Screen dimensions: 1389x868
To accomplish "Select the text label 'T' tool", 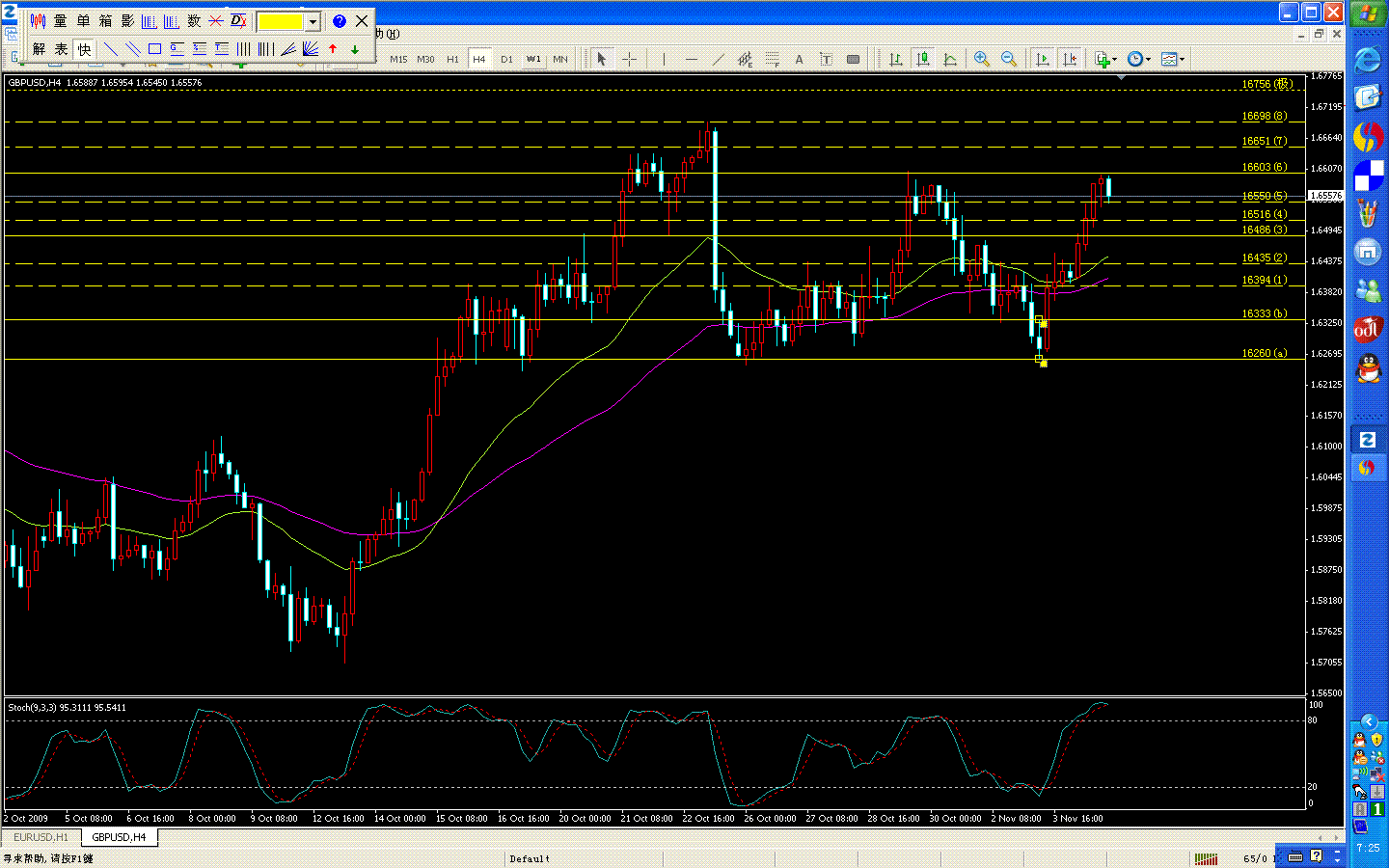I will [x=826, y=59].
